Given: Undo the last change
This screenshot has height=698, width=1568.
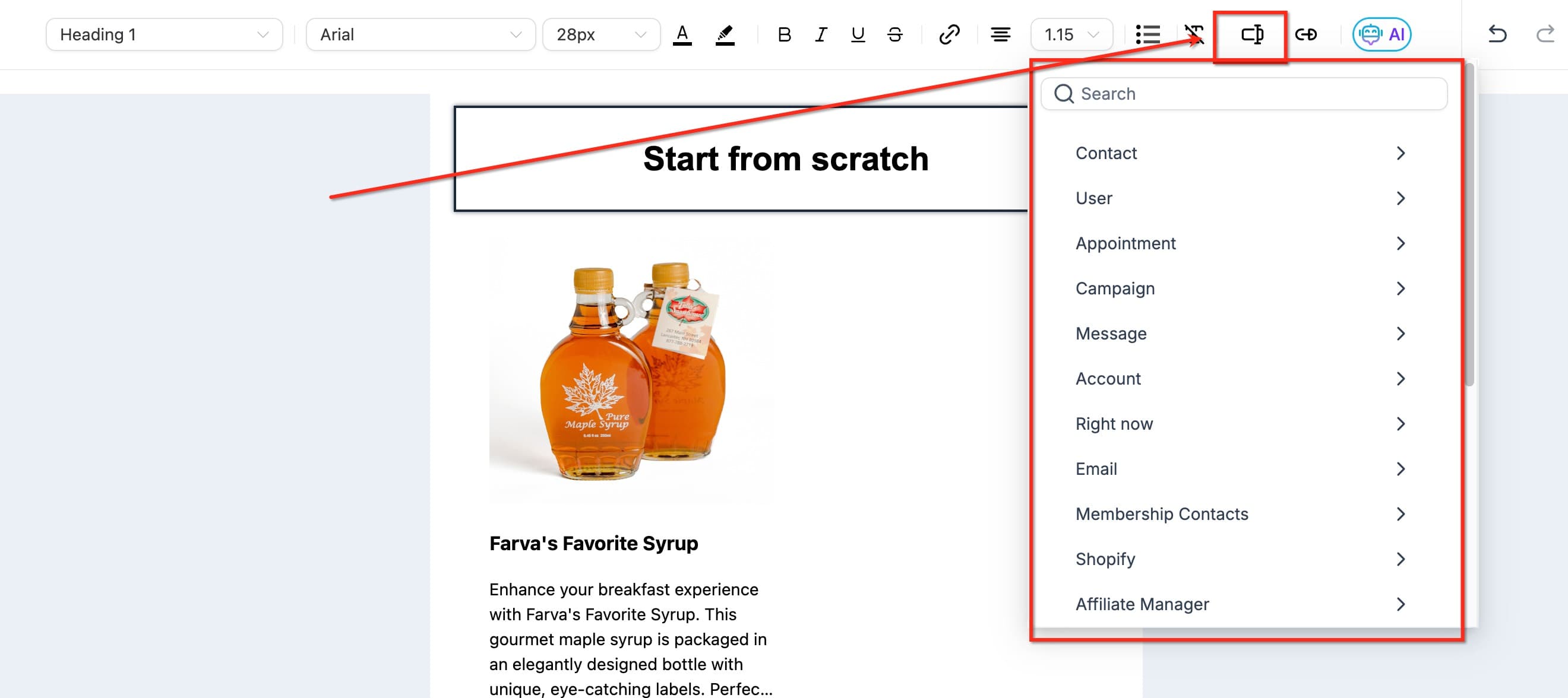Looking at the screenshot, I should 1498,34.
